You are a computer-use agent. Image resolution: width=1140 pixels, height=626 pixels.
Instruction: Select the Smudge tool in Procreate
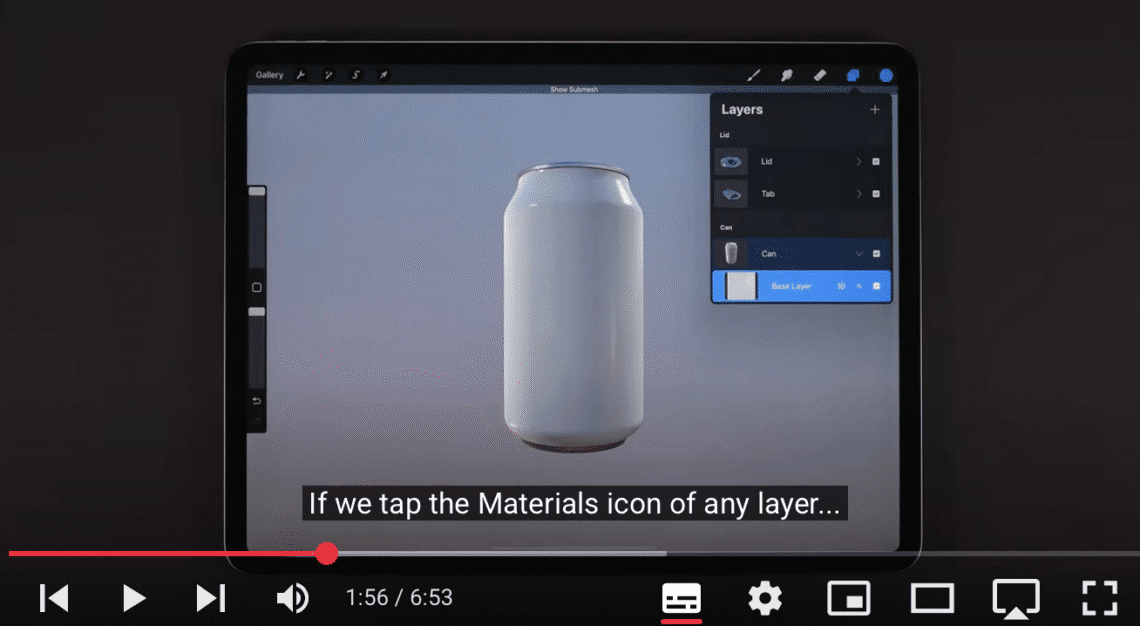click(787, 75)
